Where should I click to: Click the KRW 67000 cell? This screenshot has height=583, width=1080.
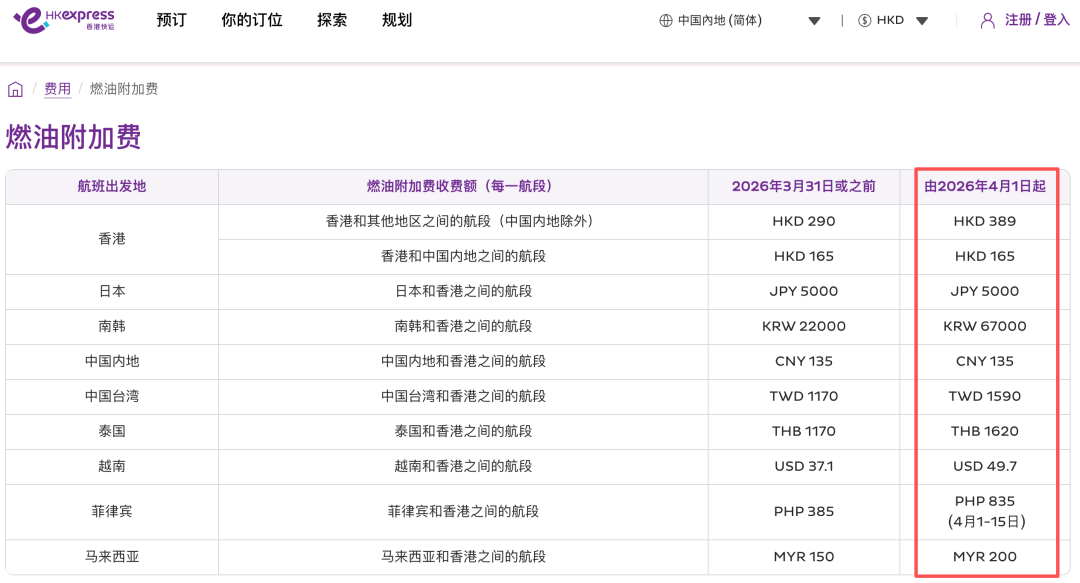pos(985,327)
